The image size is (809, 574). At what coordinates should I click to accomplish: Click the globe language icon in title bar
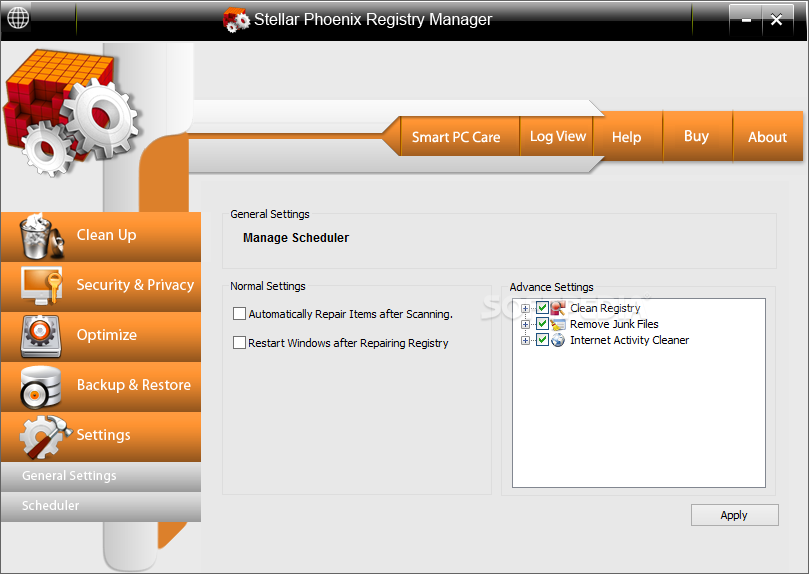[x=18, y=19]
